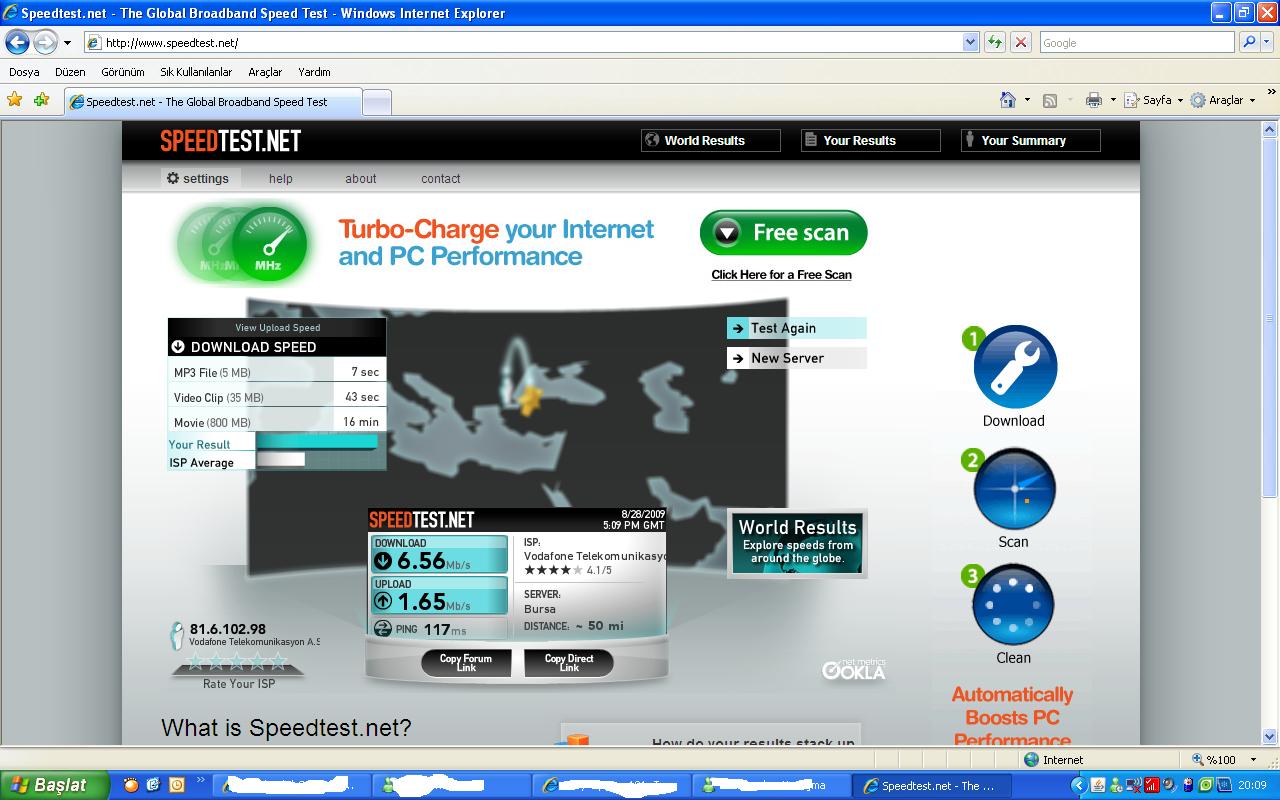Image resolution: width=1280 pixels, height=800 pixels.
Task: Click Copy Direct Link button
Action: (569, 663)
